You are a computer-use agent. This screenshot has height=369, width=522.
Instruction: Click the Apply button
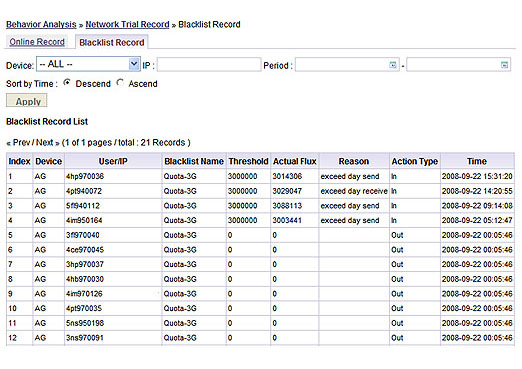[27, 101]
